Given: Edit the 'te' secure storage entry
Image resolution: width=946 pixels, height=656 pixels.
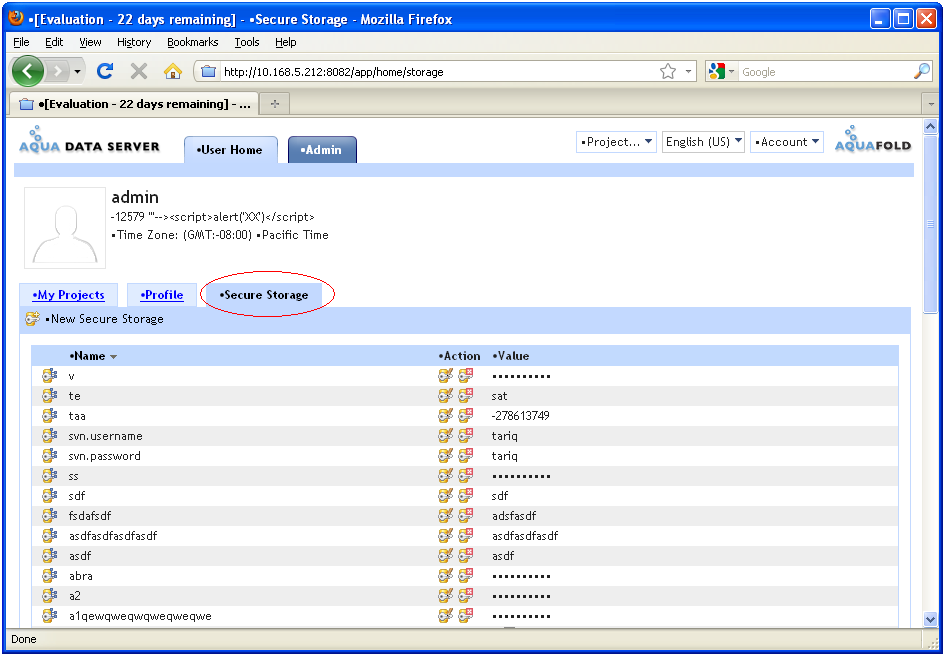Looking at the screenshot, I should pyautogui.click(x=445, y=396).
